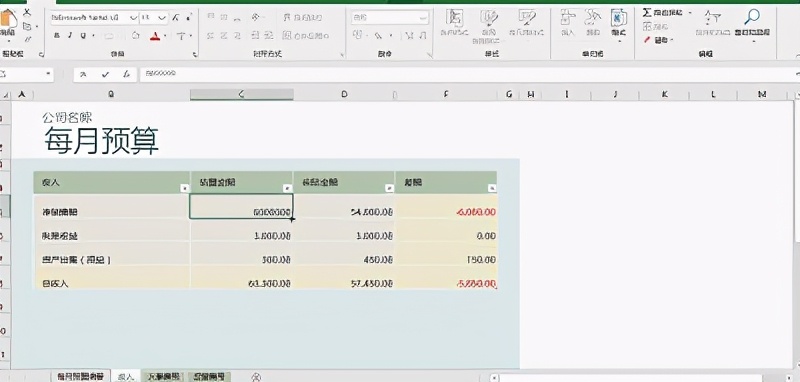800x382 pixels.
Task: Open the font name dropdown
Action: (134, 18)
